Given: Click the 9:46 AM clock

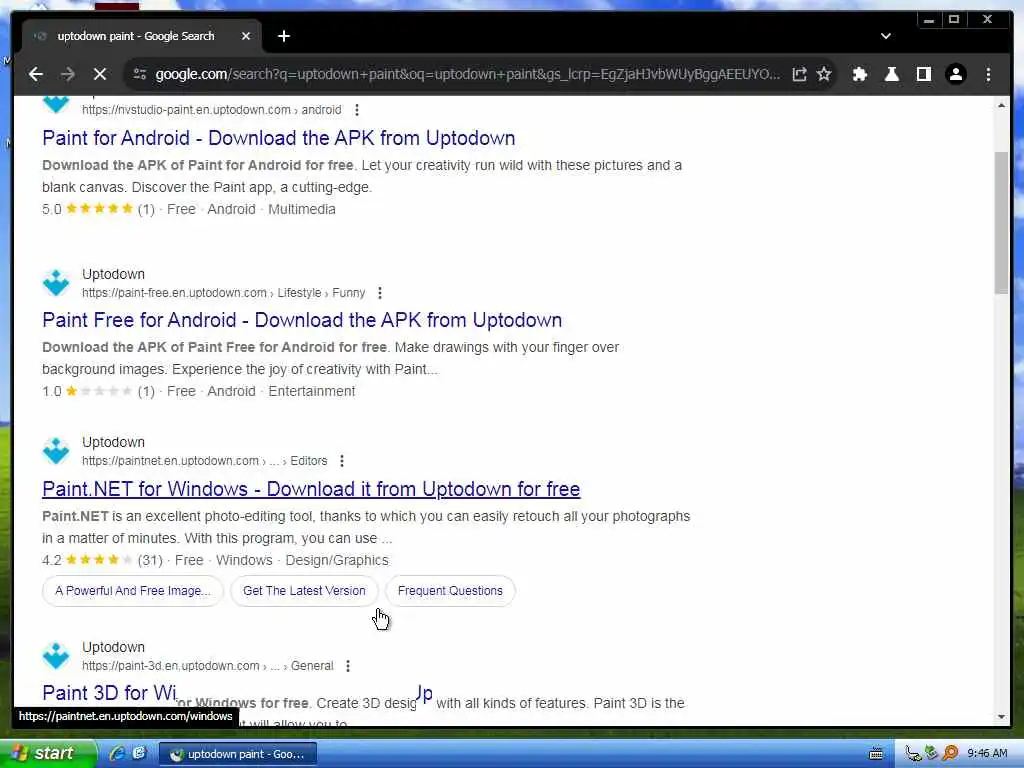Looking at the screenshot, I should point(987,754).
